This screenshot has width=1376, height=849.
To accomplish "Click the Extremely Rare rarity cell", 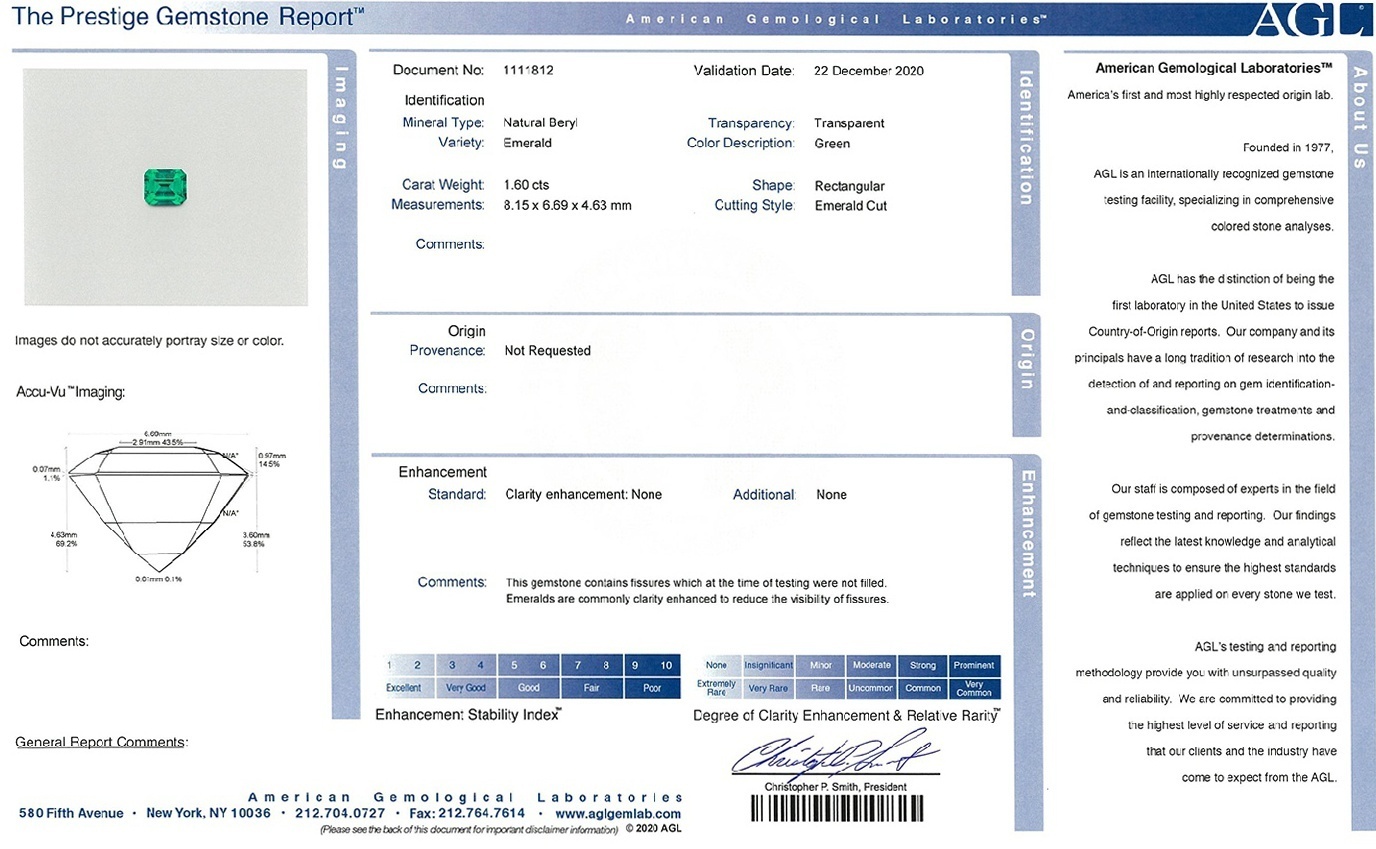I will click(716, 688).
